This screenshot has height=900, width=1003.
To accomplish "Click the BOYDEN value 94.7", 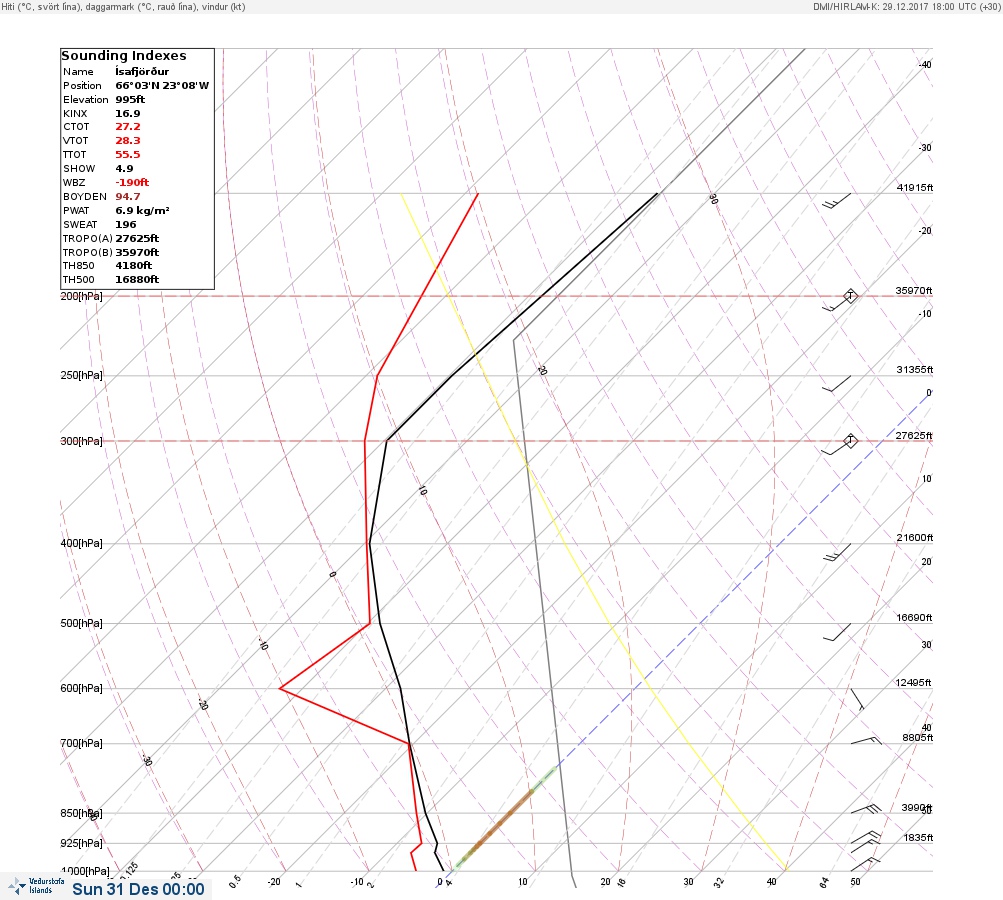I will pyautogui.click(x=127, y=196).
